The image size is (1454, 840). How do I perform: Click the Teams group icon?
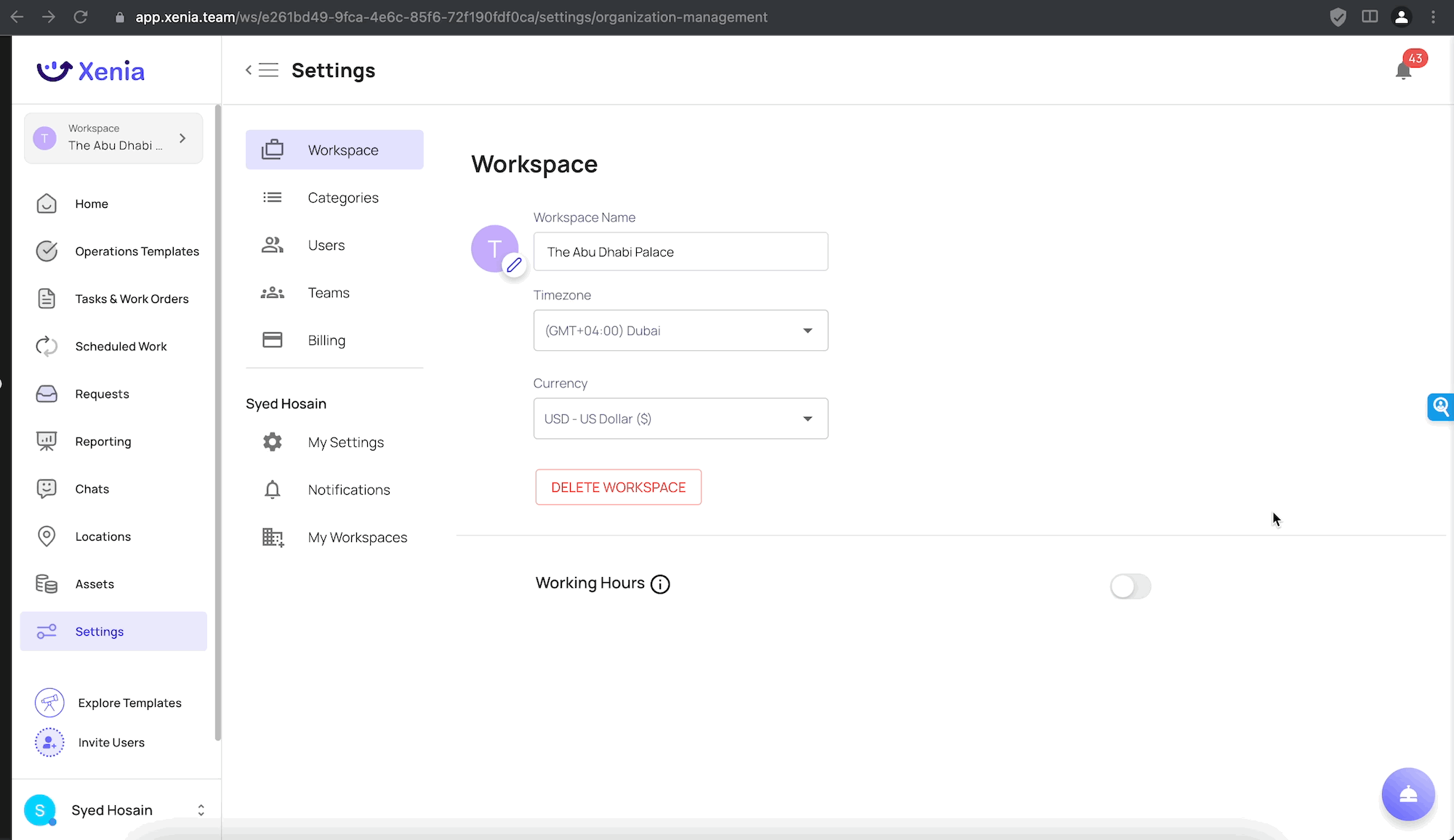273,293
